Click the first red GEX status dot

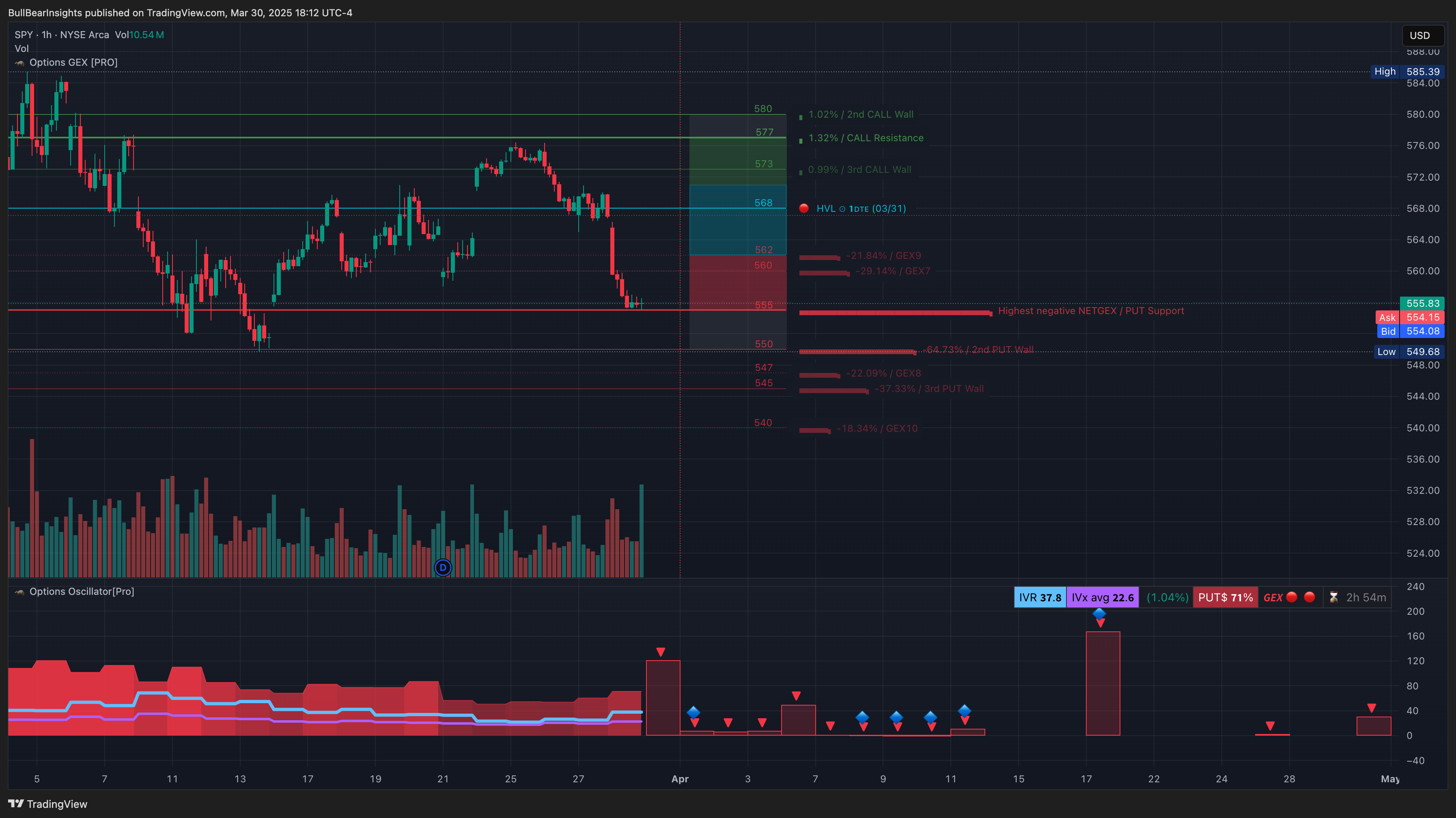(x=1292, y=597)
